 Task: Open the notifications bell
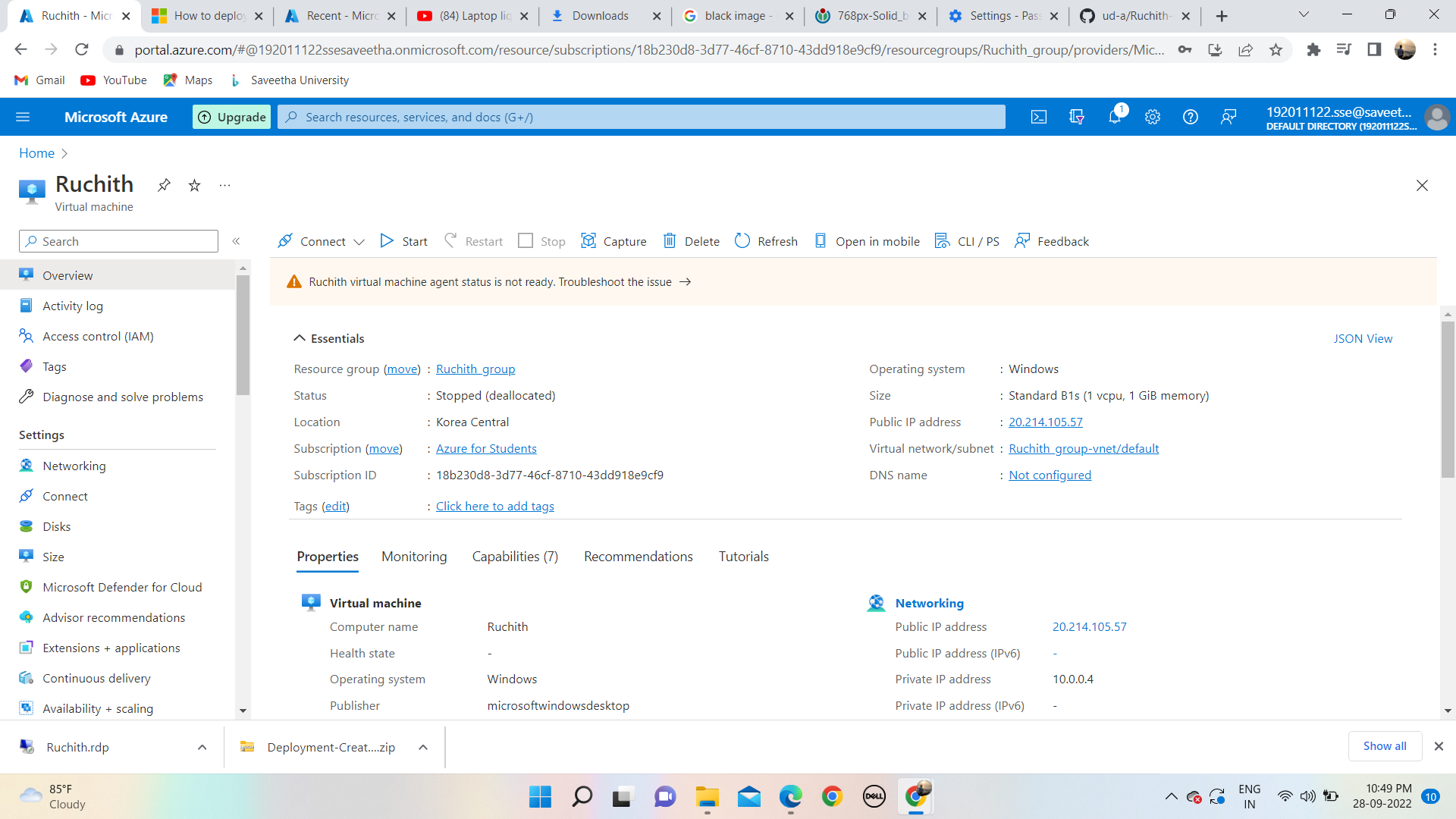tap(1115, 117)
